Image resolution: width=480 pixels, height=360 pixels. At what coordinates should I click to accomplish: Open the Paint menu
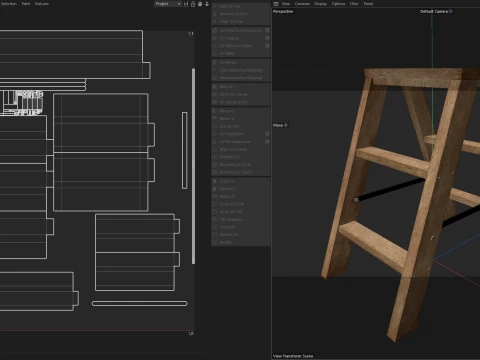[x=26, y=4]
